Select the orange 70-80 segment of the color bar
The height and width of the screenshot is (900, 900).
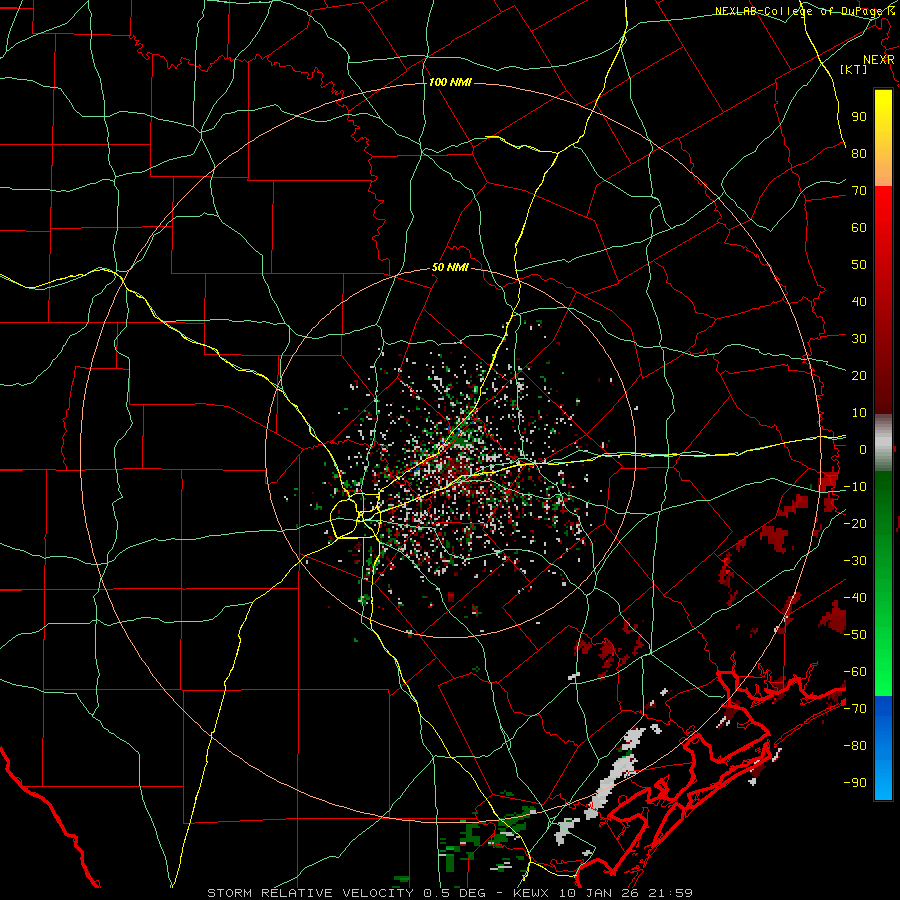pyautogui.click(x=883, y=170)
